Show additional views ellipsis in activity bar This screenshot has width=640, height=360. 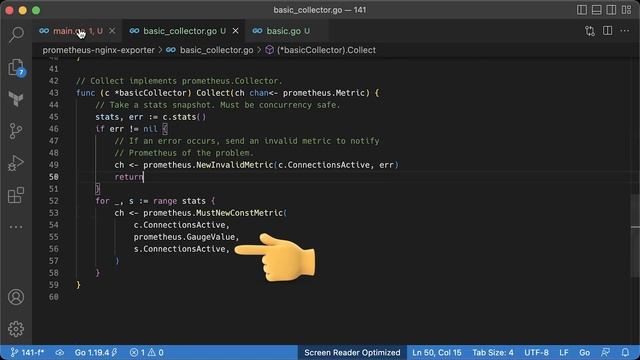[x=16, y=227]
